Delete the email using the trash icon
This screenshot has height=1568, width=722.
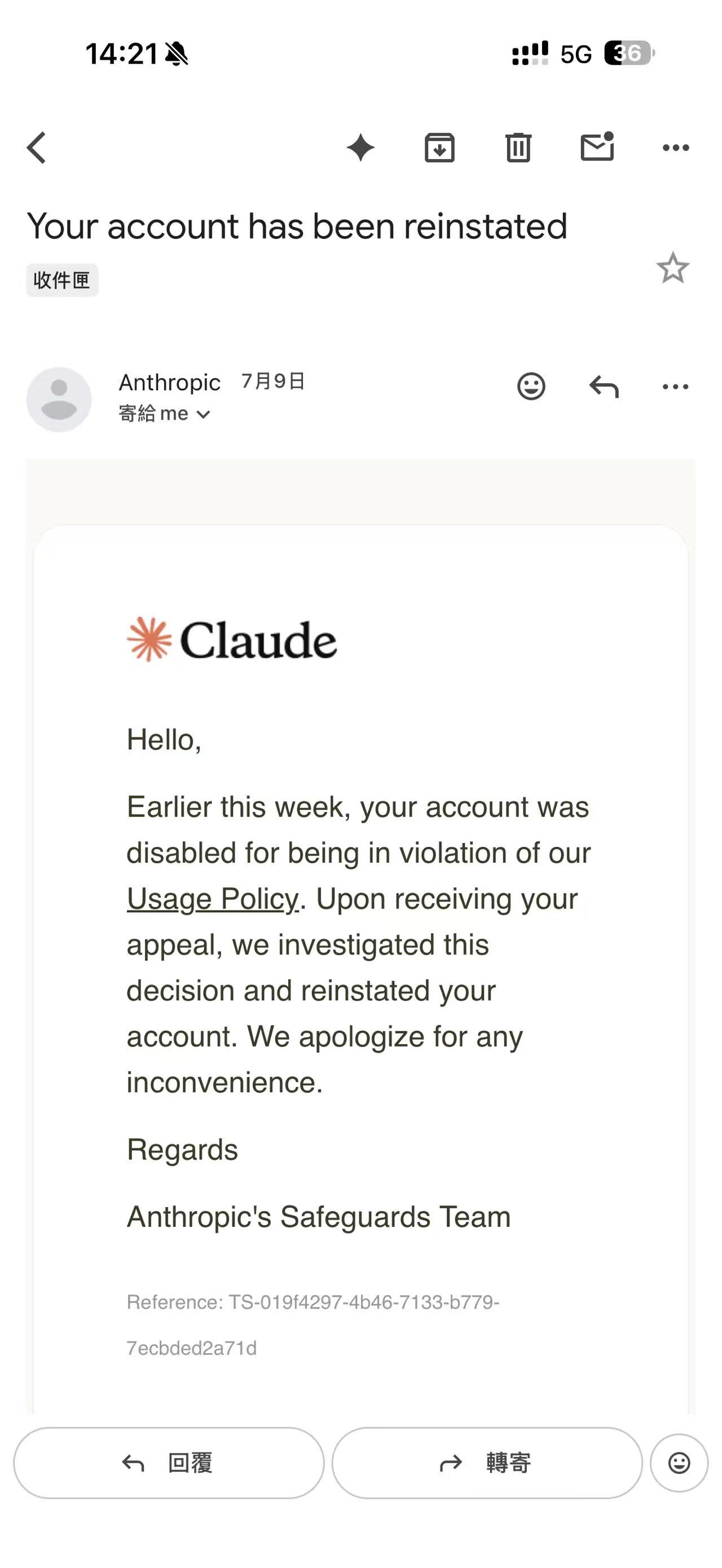click(518, 148)
